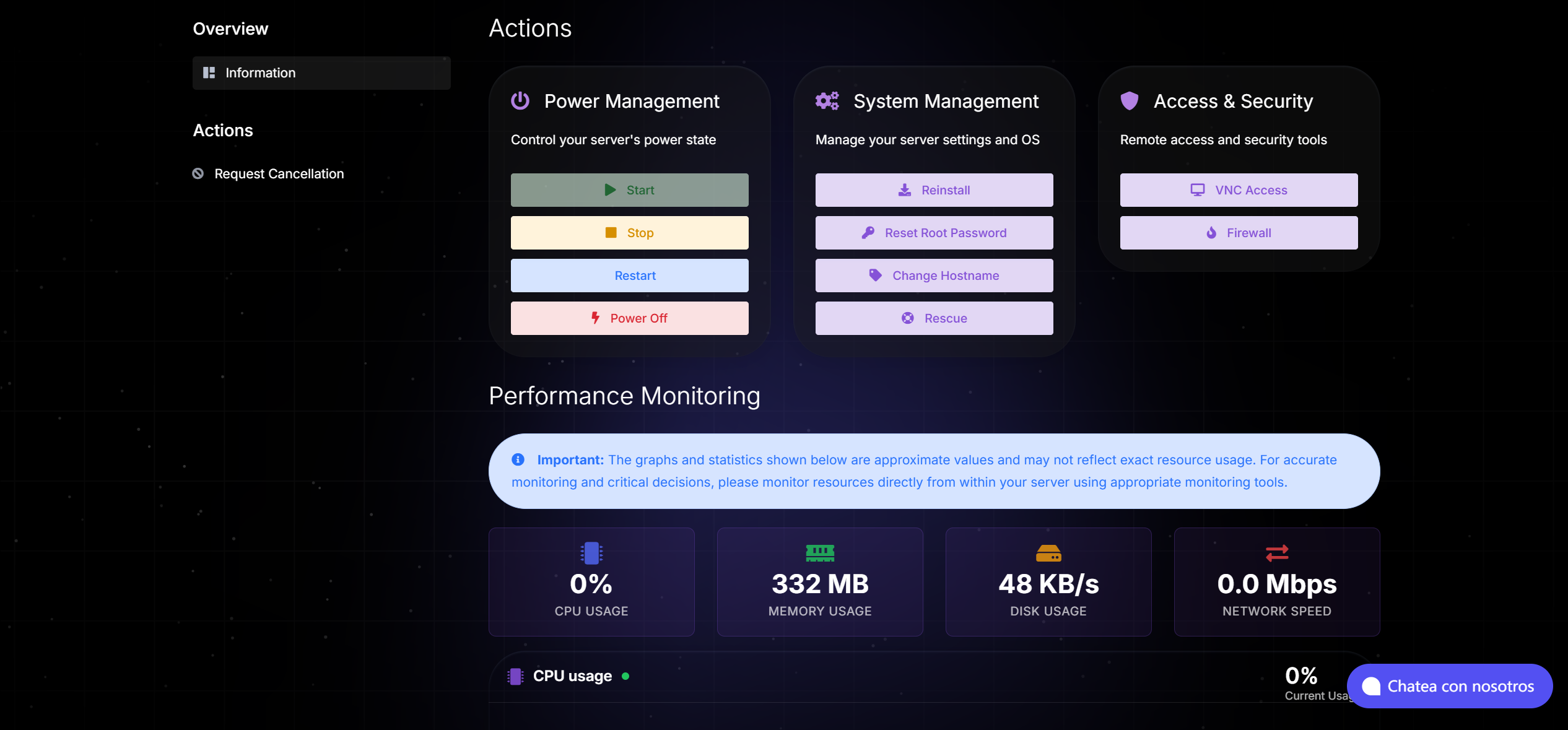Click the lifebuoy icon on Rescue
This screenshot has height=730, width=1568.
coord(908,318)
